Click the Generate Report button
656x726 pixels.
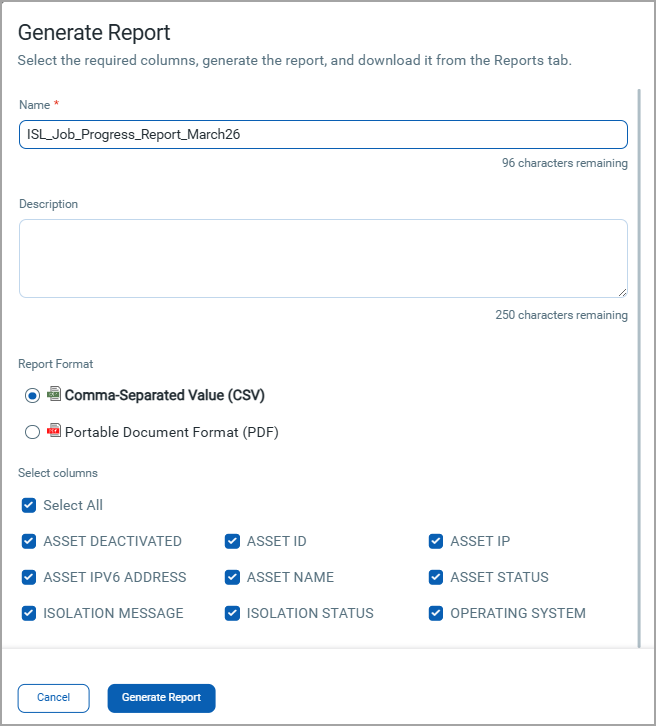coord(162,698)
